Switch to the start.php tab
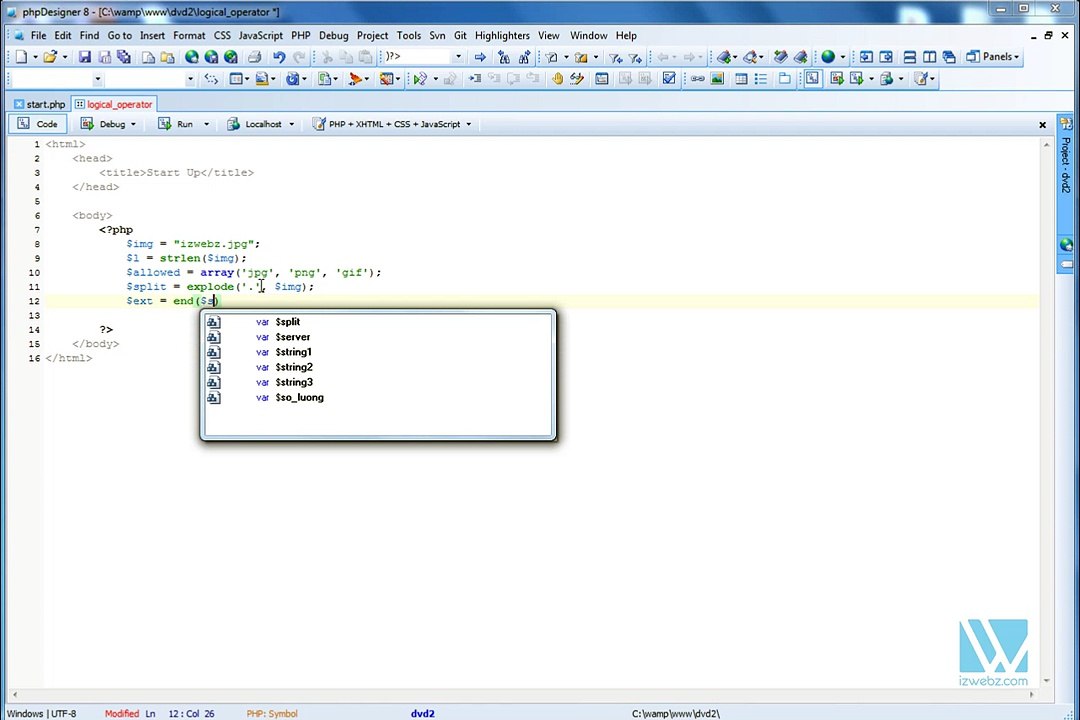1080x720 pixels. [39, 104]
